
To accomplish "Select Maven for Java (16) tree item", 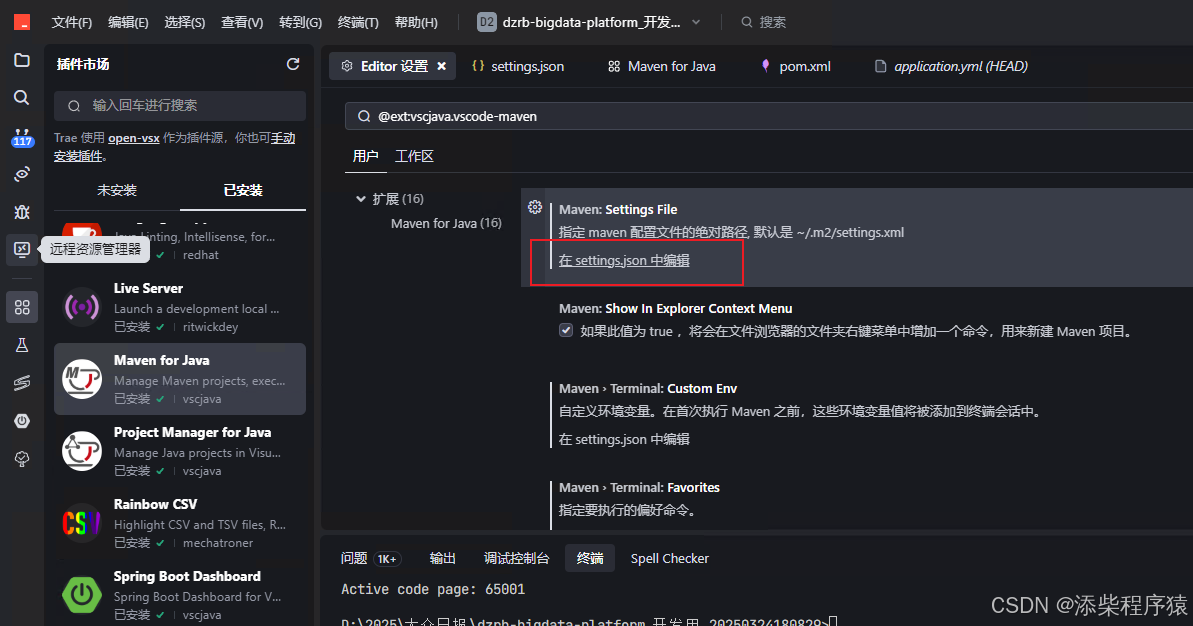I will pyautogui.click(x=446, y=223).
